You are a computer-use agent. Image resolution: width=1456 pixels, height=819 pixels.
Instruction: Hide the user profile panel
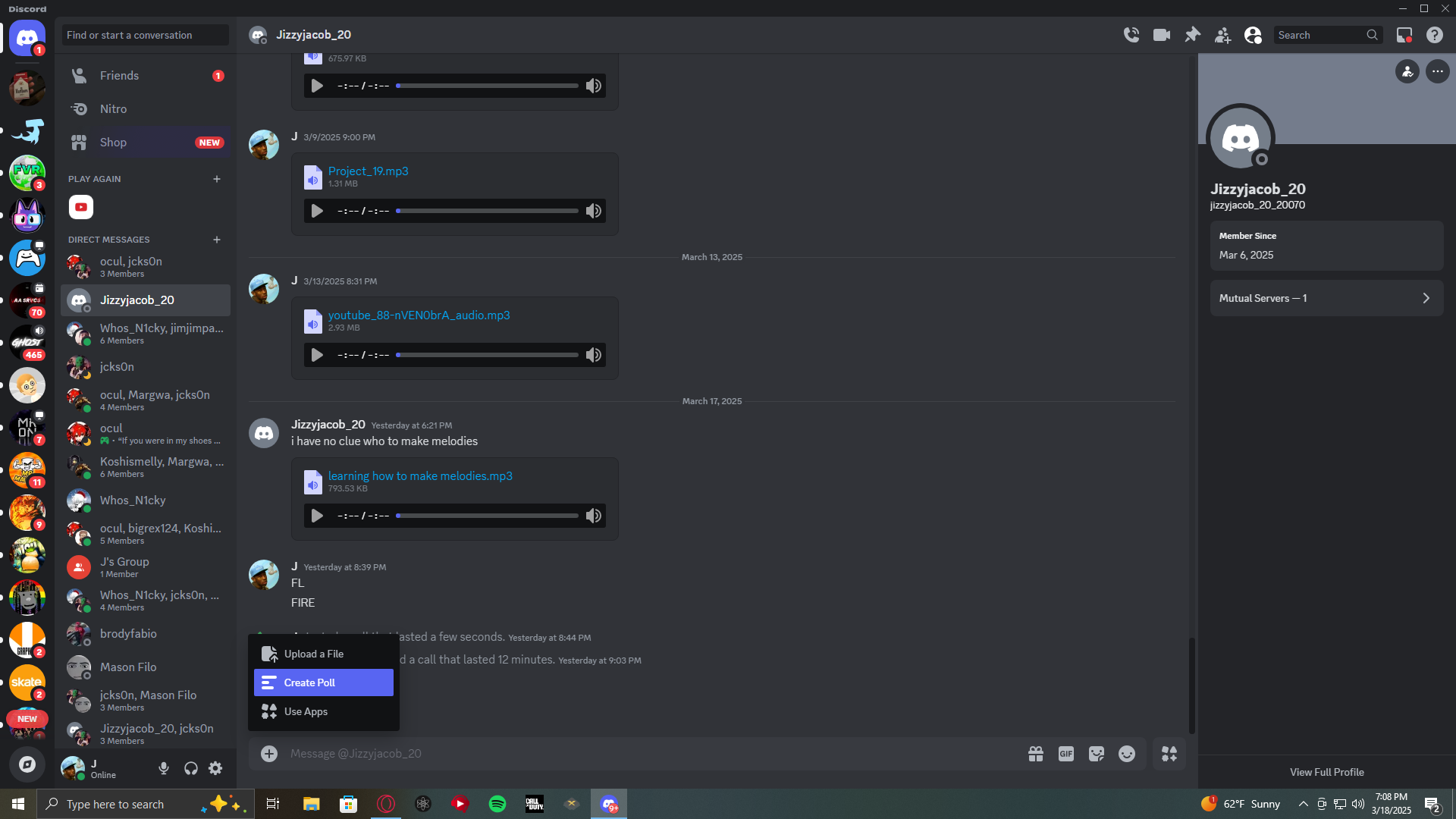coord(1253,35)
